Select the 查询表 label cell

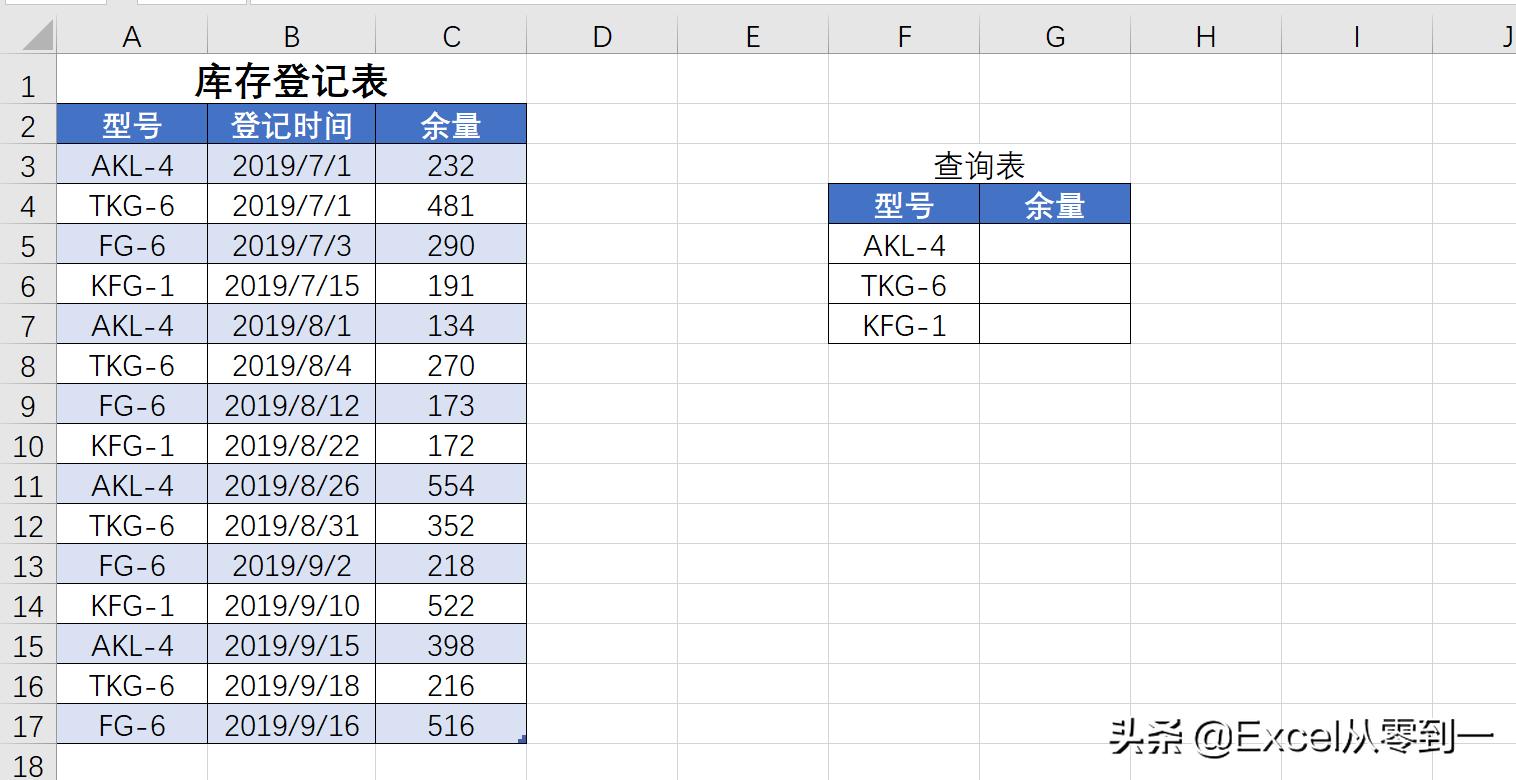pyautogui.click(x=978, y=163)
